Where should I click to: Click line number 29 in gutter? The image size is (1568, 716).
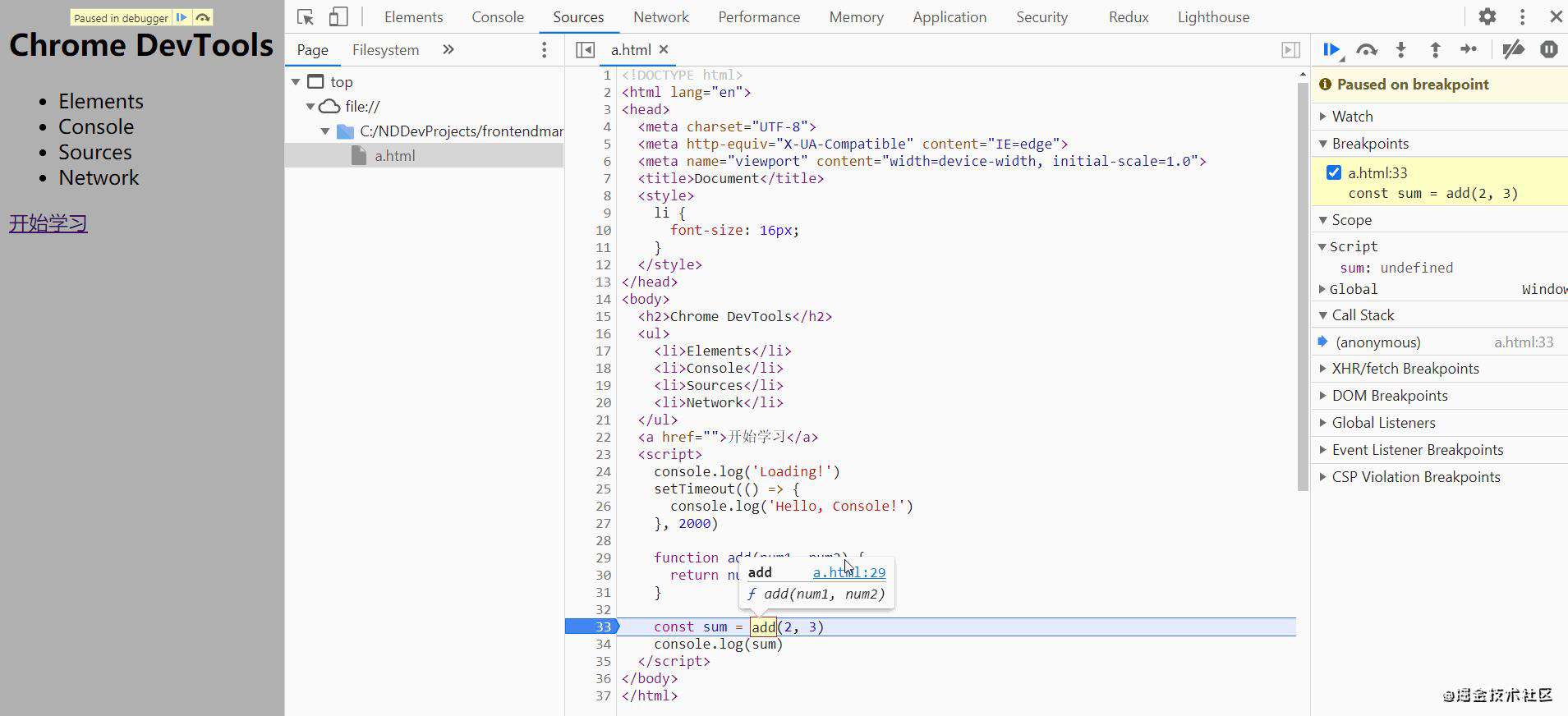[604, 558]
